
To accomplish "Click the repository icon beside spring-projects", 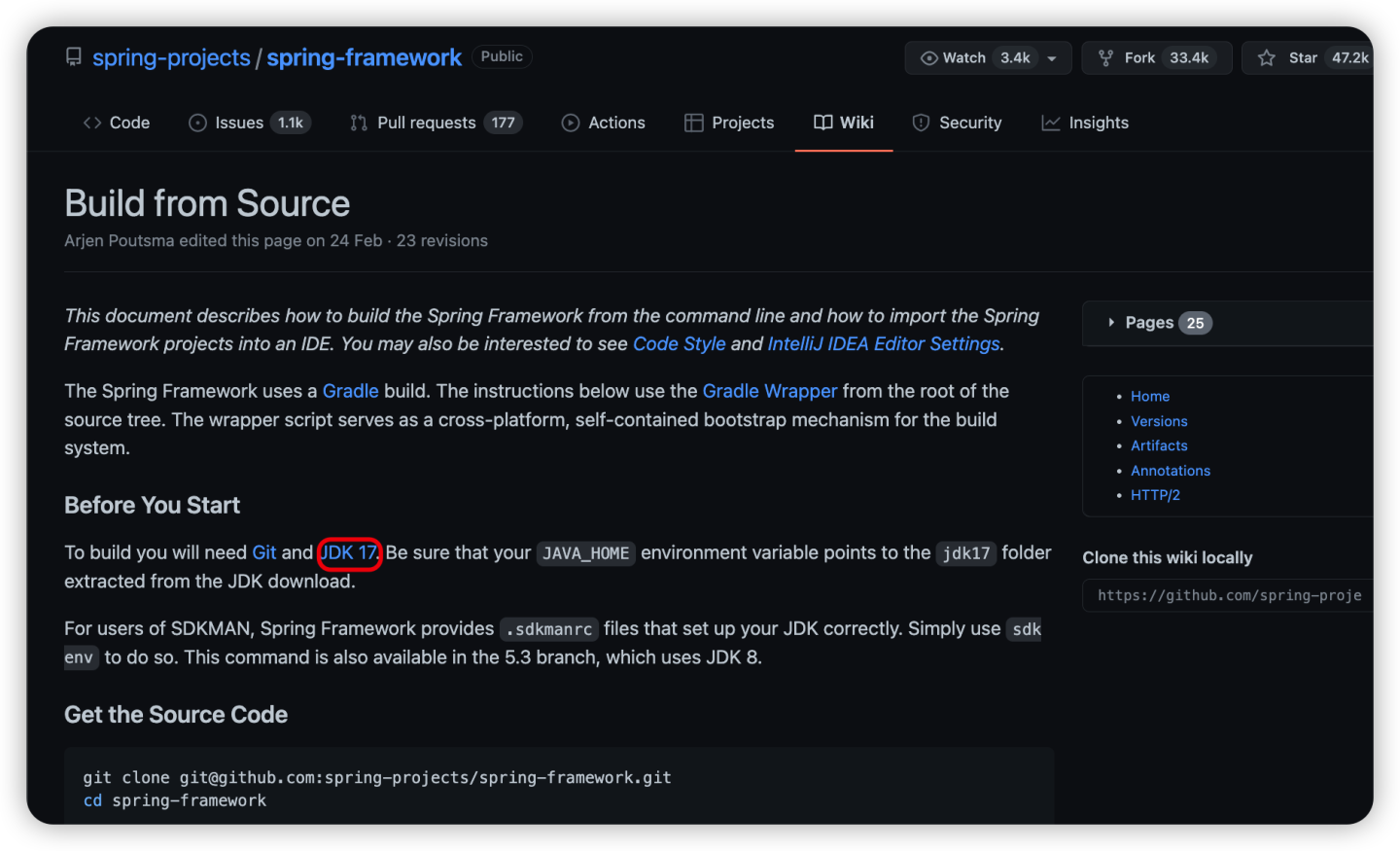I will tap(74, 57).
